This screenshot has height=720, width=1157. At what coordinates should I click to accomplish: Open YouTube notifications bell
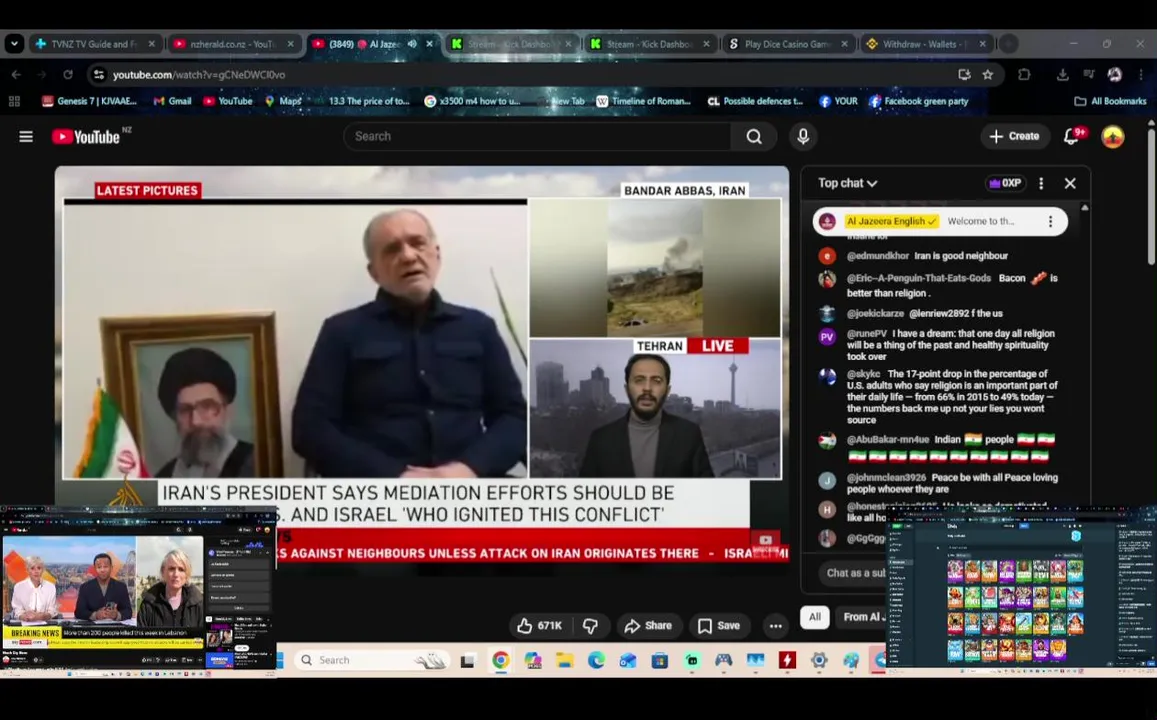[x=1071, y=136]
